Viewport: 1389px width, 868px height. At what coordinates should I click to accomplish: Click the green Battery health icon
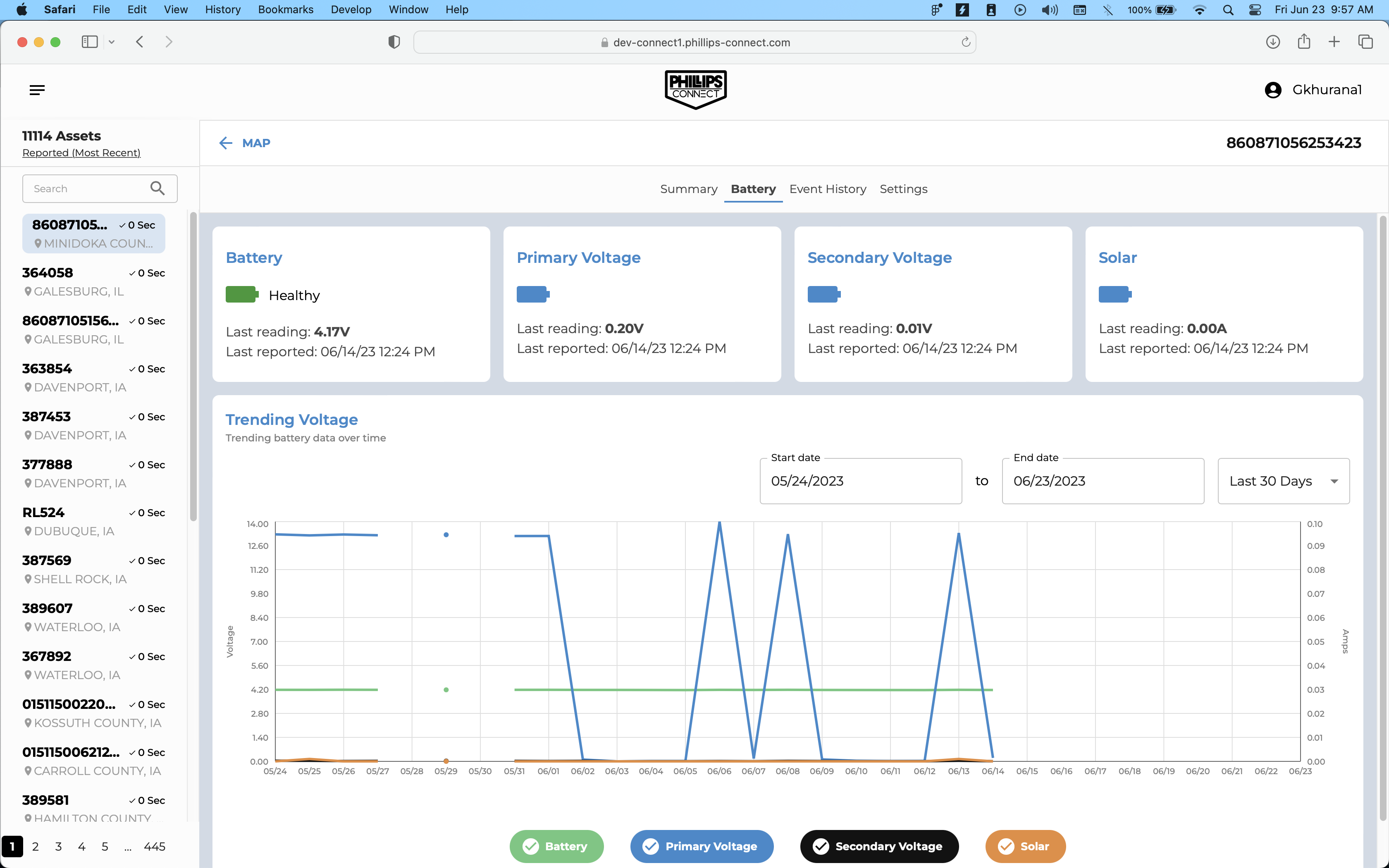tap(242, 294)
